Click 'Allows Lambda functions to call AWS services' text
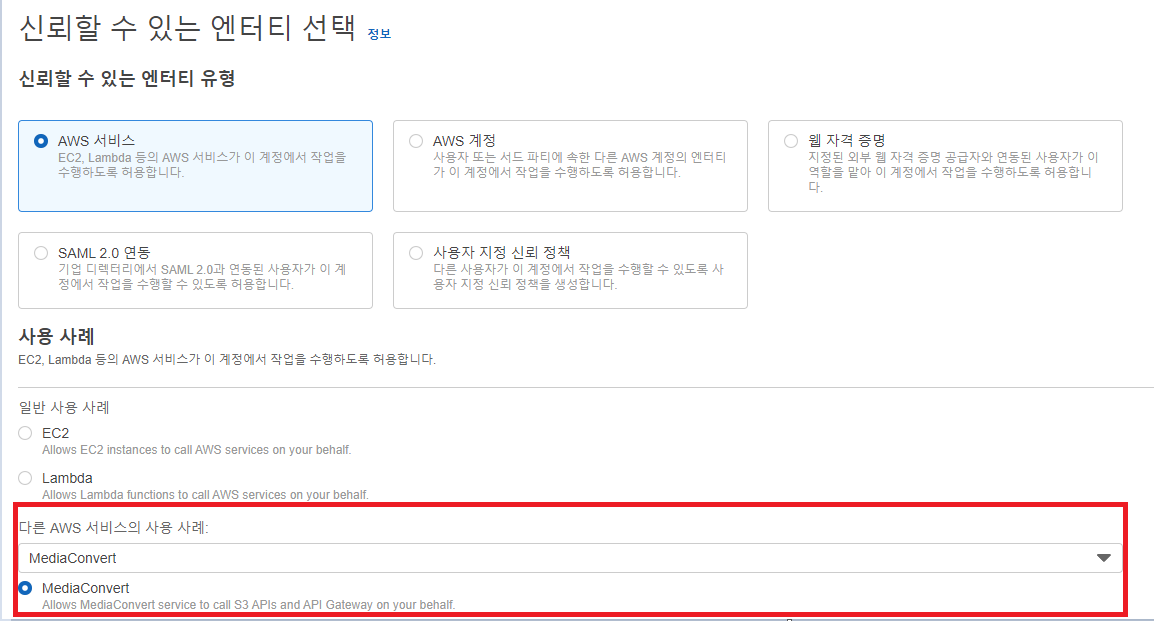Image resolution: width=1154 pixels, height=621 pixels. pos(205,494)
